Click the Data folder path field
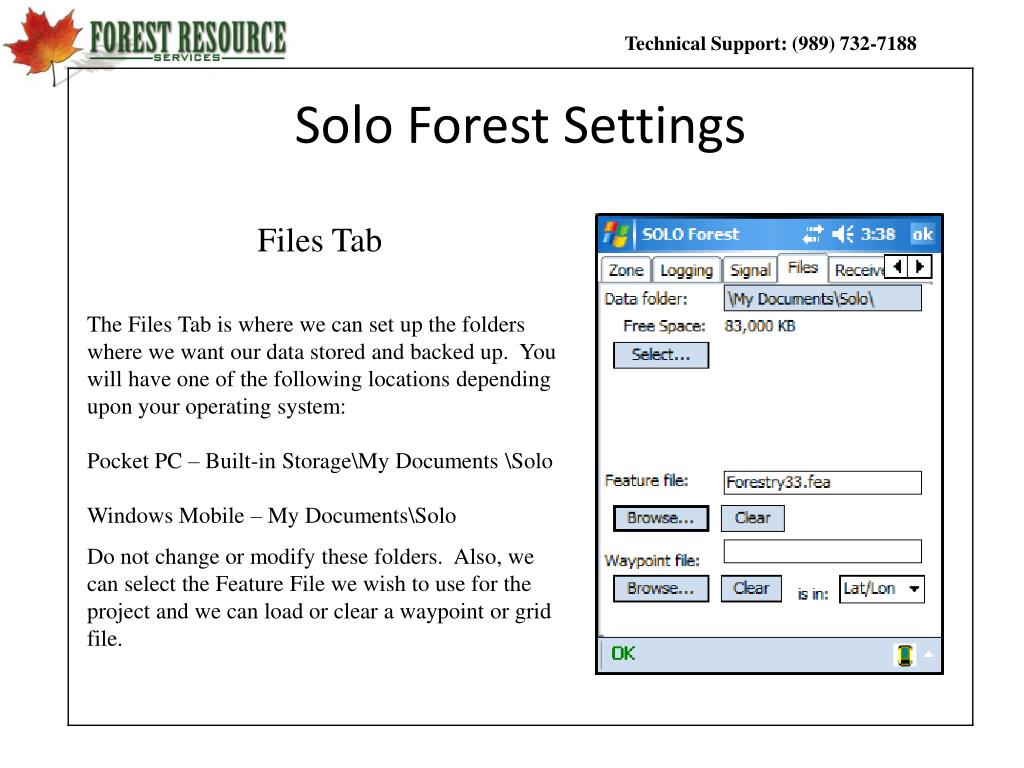 coord(822,299)
